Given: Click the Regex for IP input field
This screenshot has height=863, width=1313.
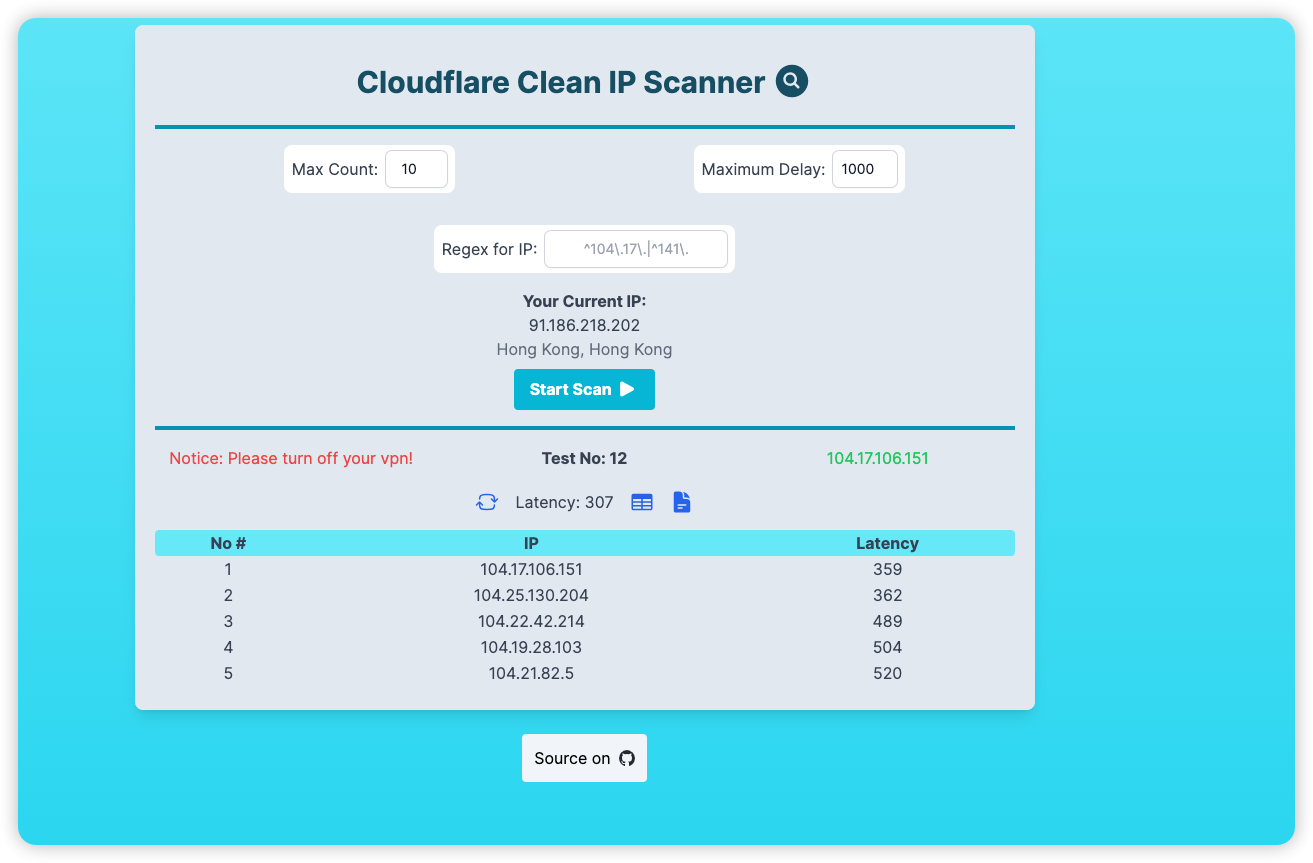Looking at the screenshot, I should pyautogui.click(x=636, y=249).
